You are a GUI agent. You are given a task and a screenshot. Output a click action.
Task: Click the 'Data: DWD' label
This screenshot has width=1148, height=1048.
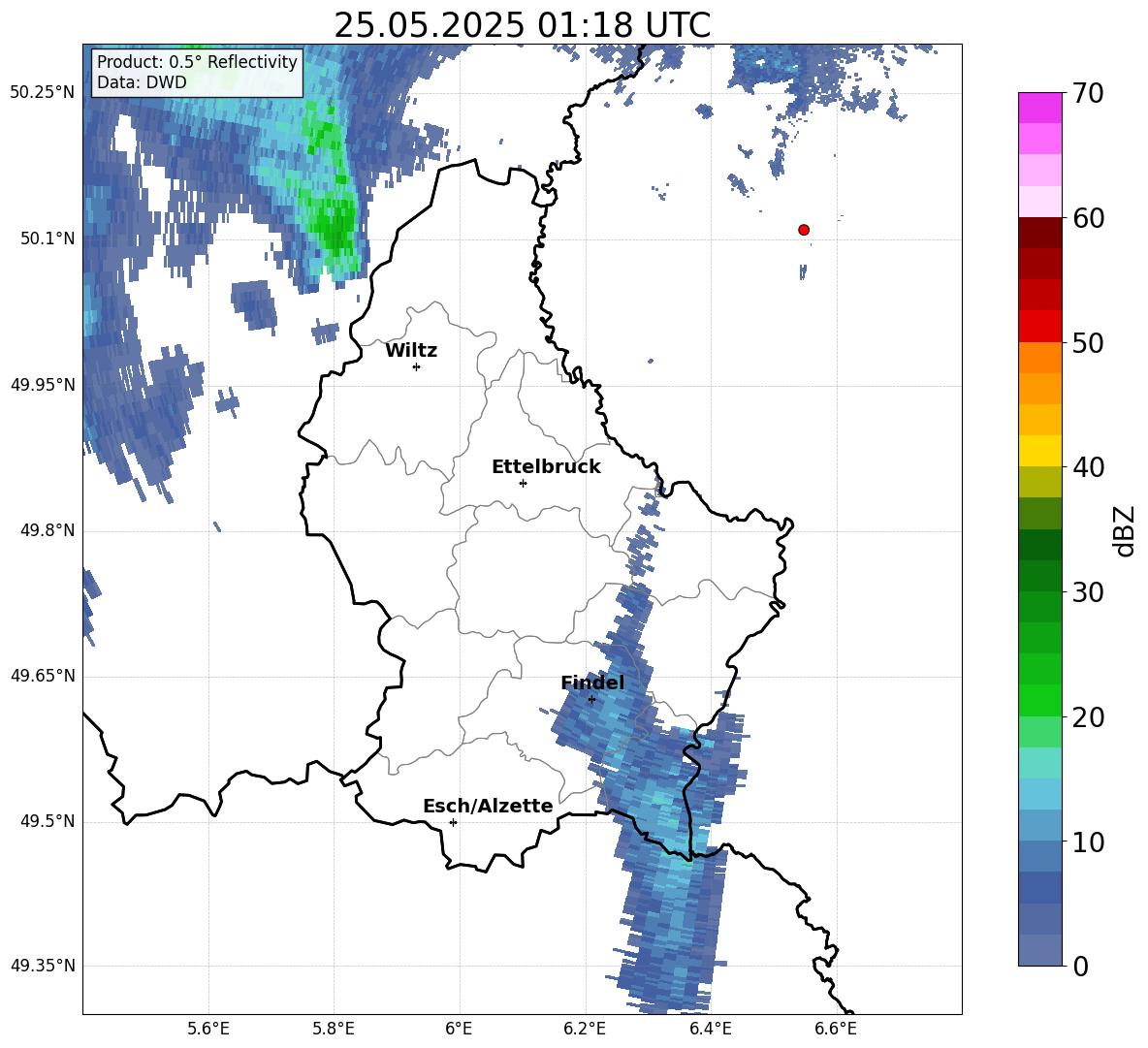pos(142,82)
